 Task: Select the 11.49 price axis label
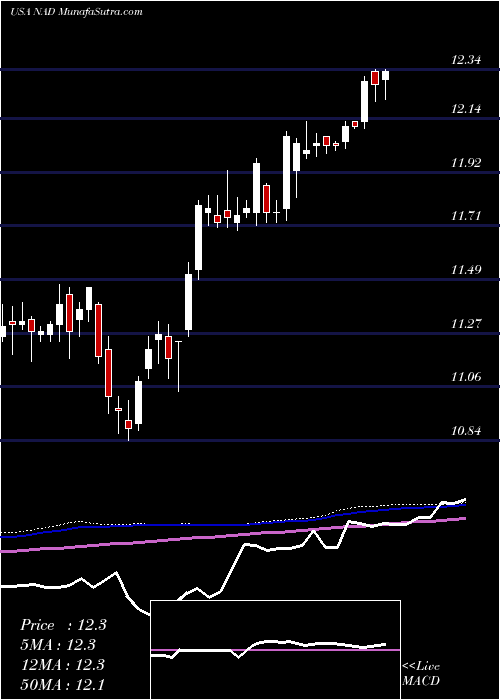click(x=466, y=269)
